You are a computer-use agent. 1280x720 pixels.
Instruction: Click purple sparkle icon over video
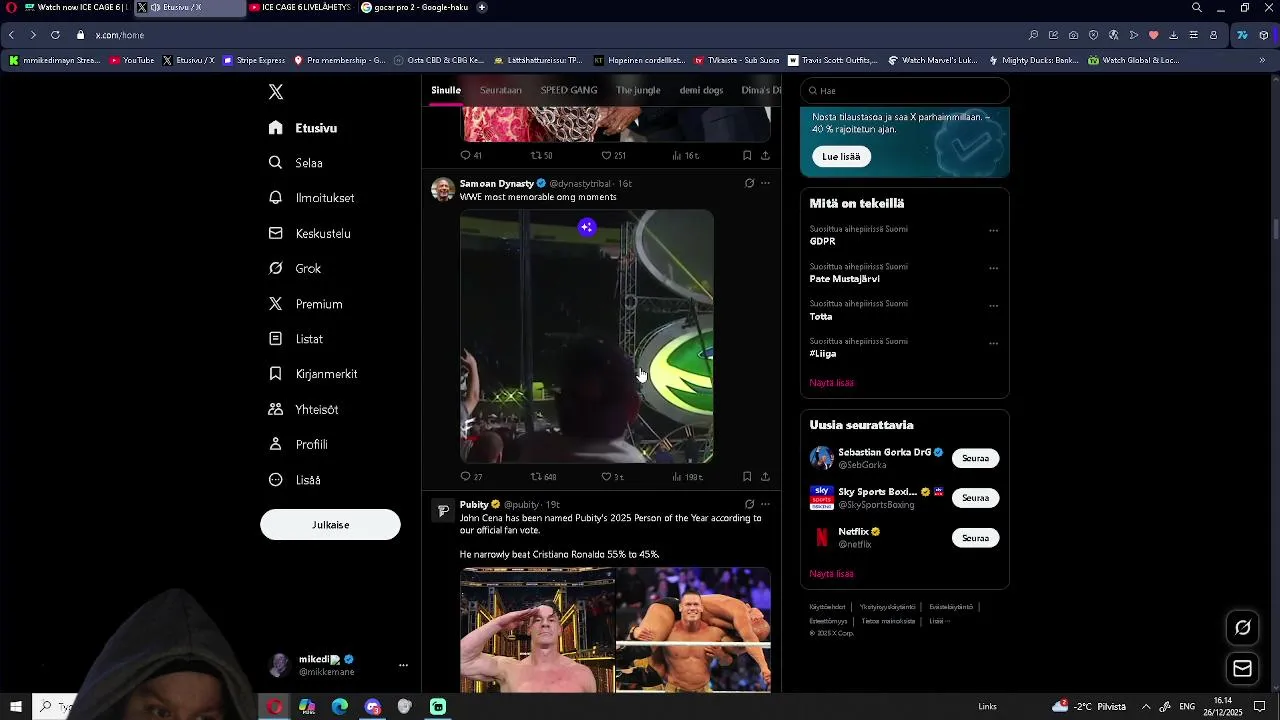pyautogui.click(x=587, y=227)
